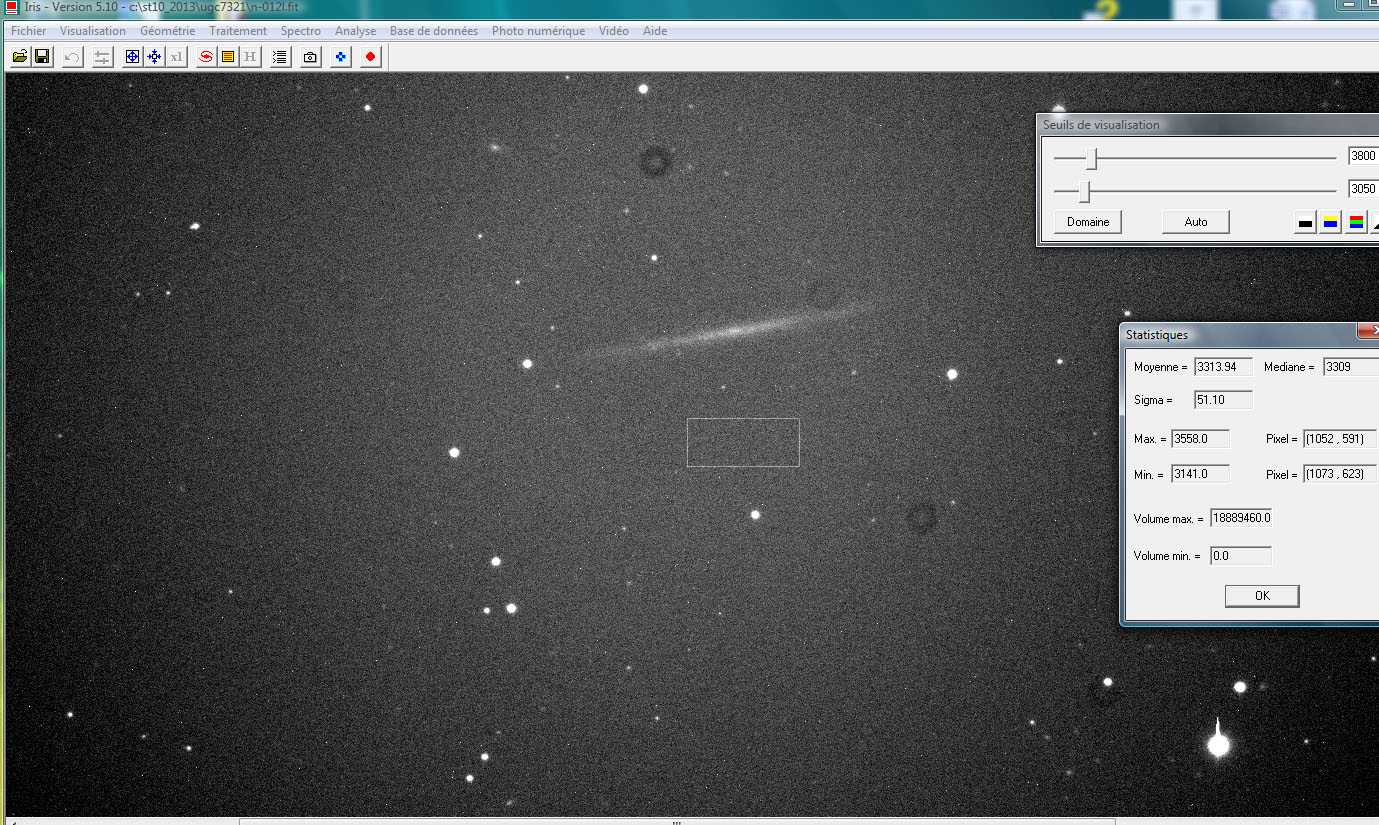
Task: Open the Traitement menu
Action: pyautogui.click(x=238, y=31)
